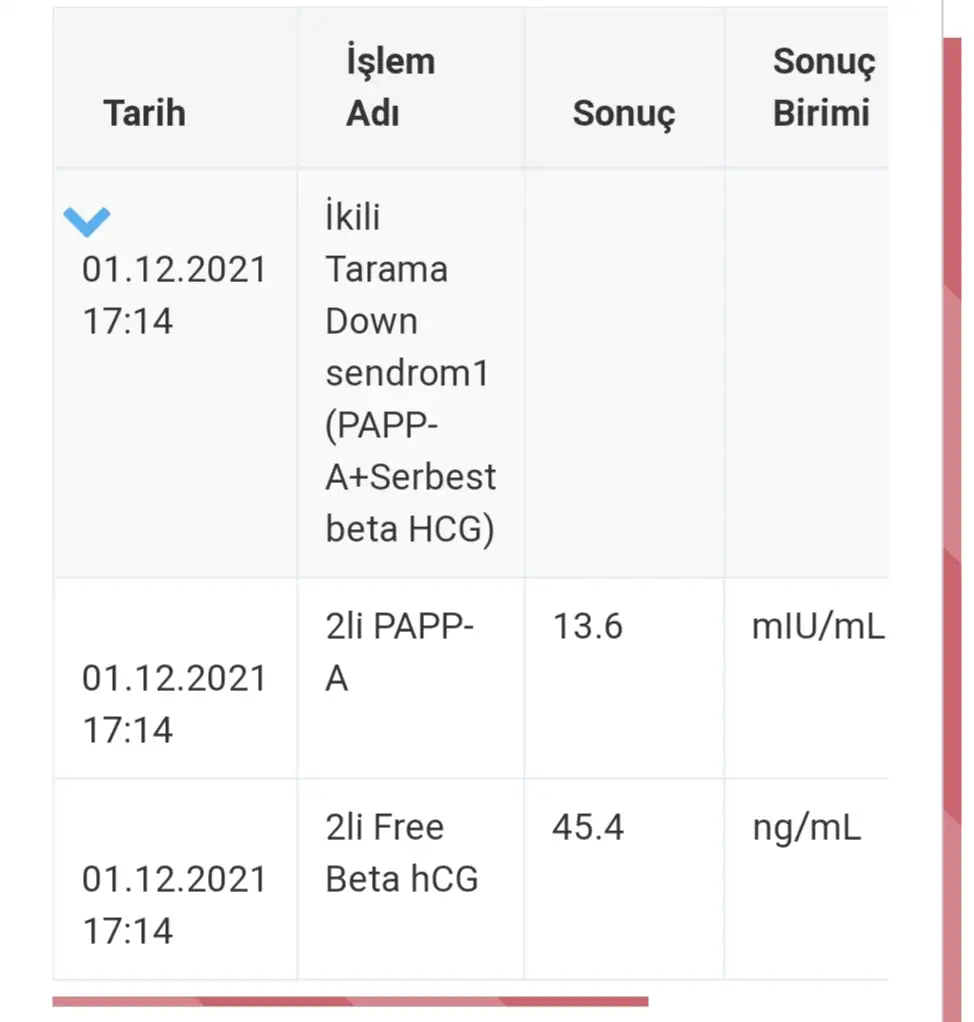The image size is (974, 1022).
Task: Click the 45.4 result value
Action: coord(587,827)
